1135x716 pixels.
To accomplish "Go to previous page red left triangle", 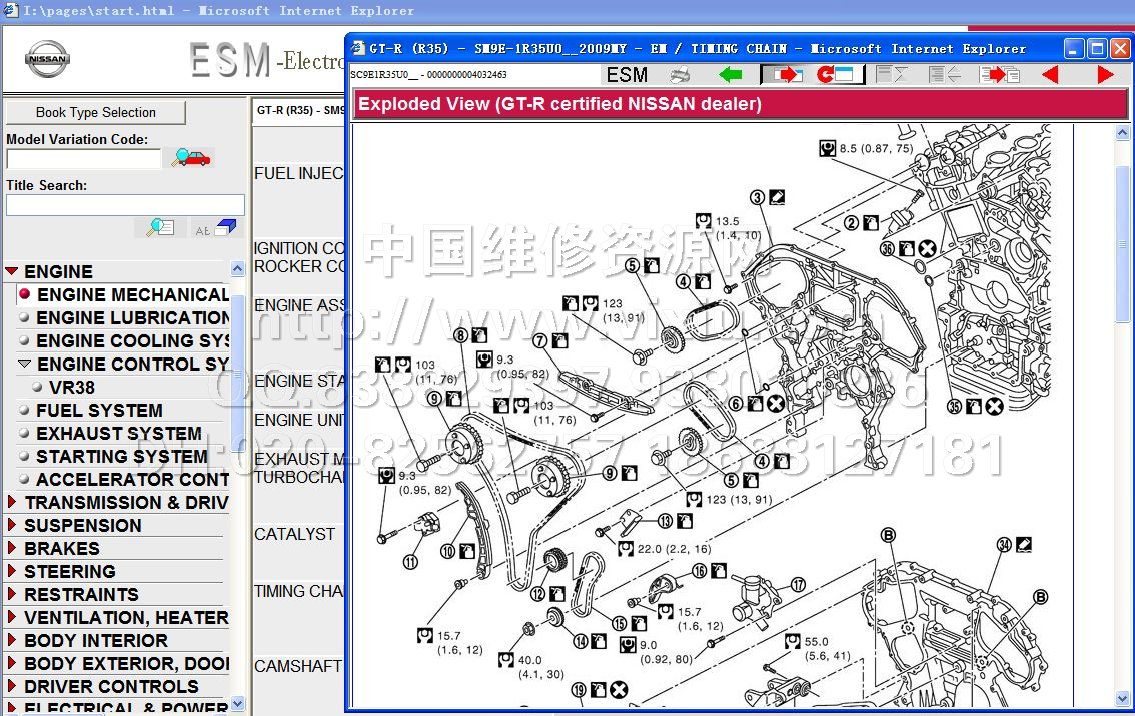I will click(1050, 75).
